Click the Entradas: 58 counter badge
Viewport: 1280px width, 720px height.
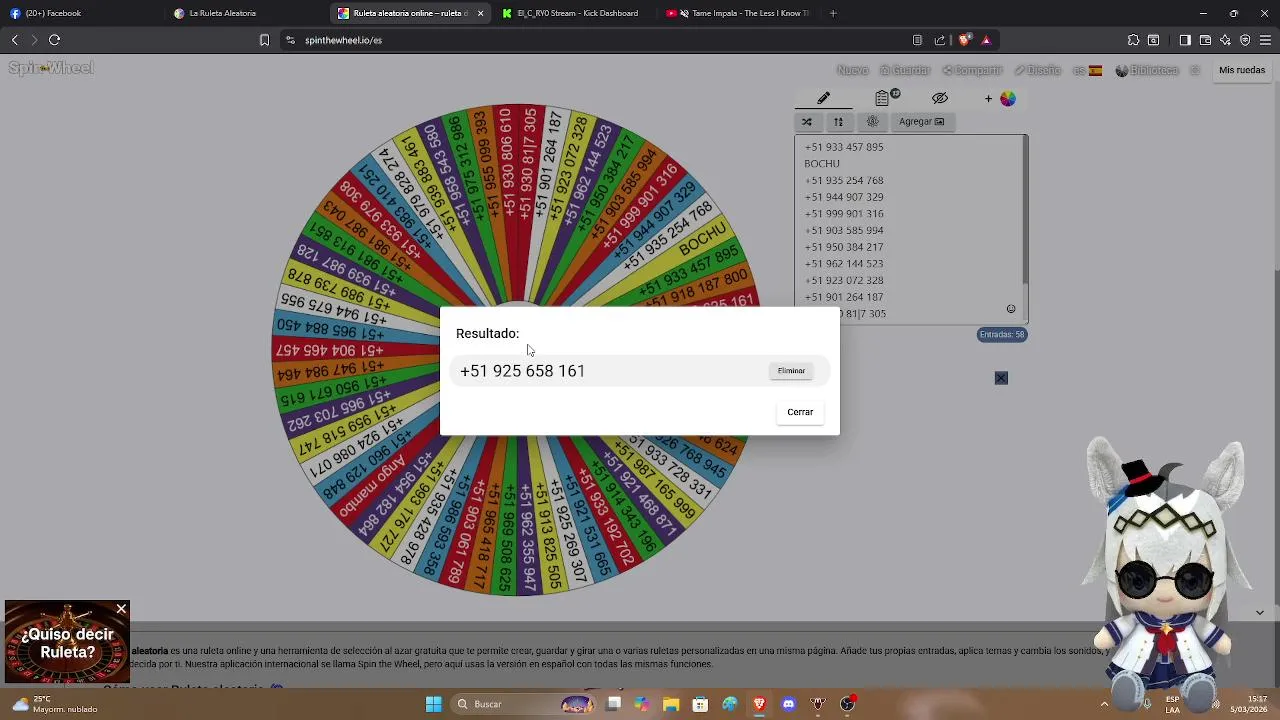tap(1002, 335)
